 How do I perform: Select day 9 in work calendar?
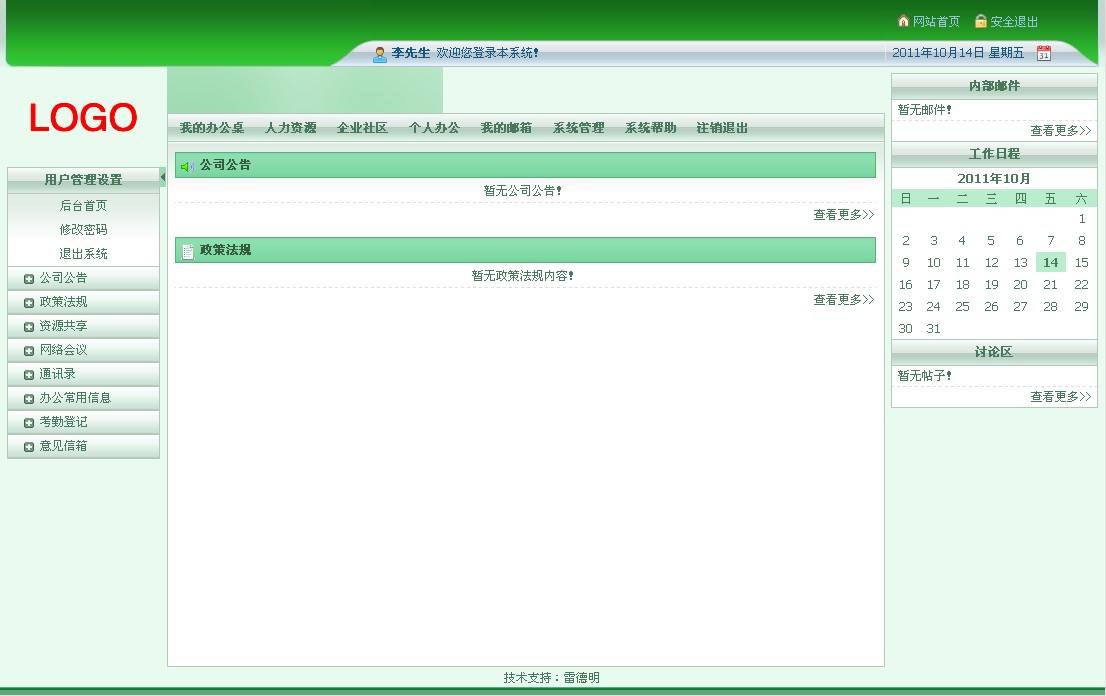pos(906,263)
